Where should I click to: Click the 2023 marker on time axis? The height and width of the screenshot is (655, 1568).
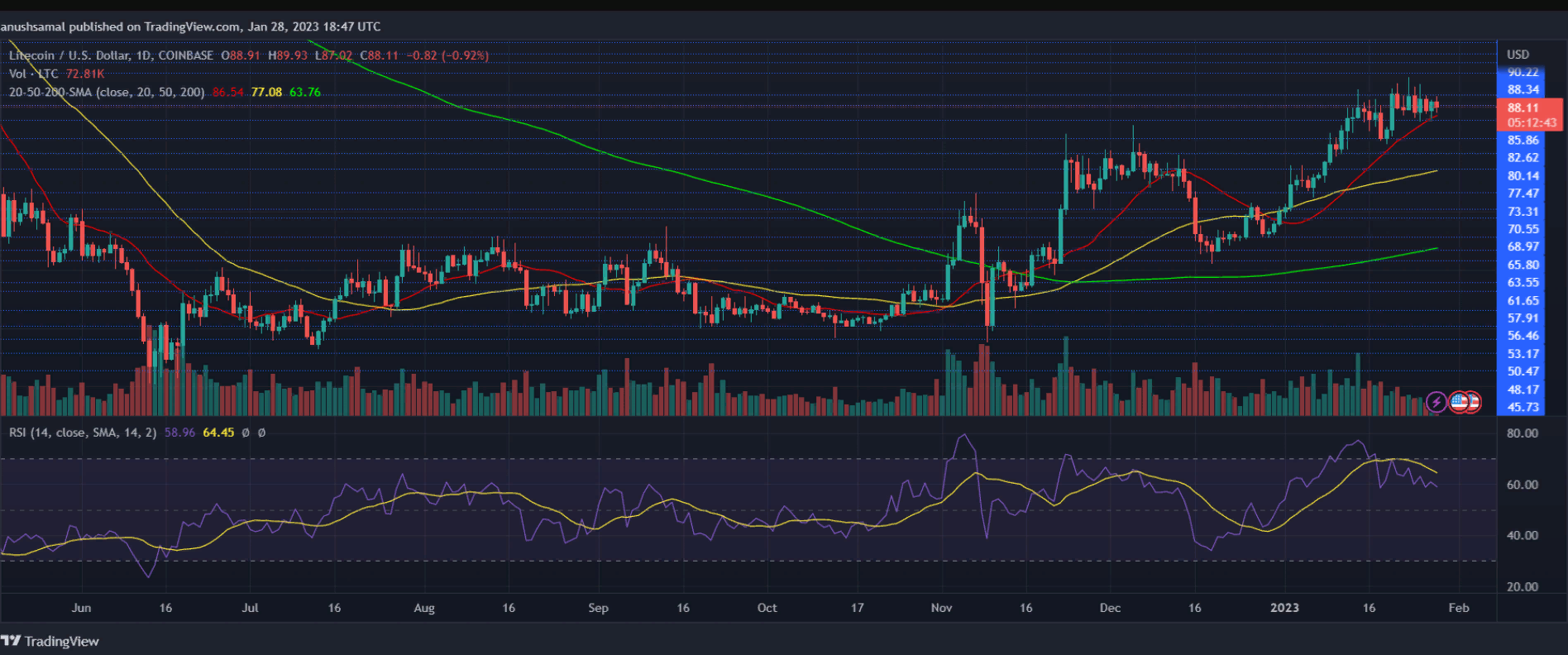1284,608
